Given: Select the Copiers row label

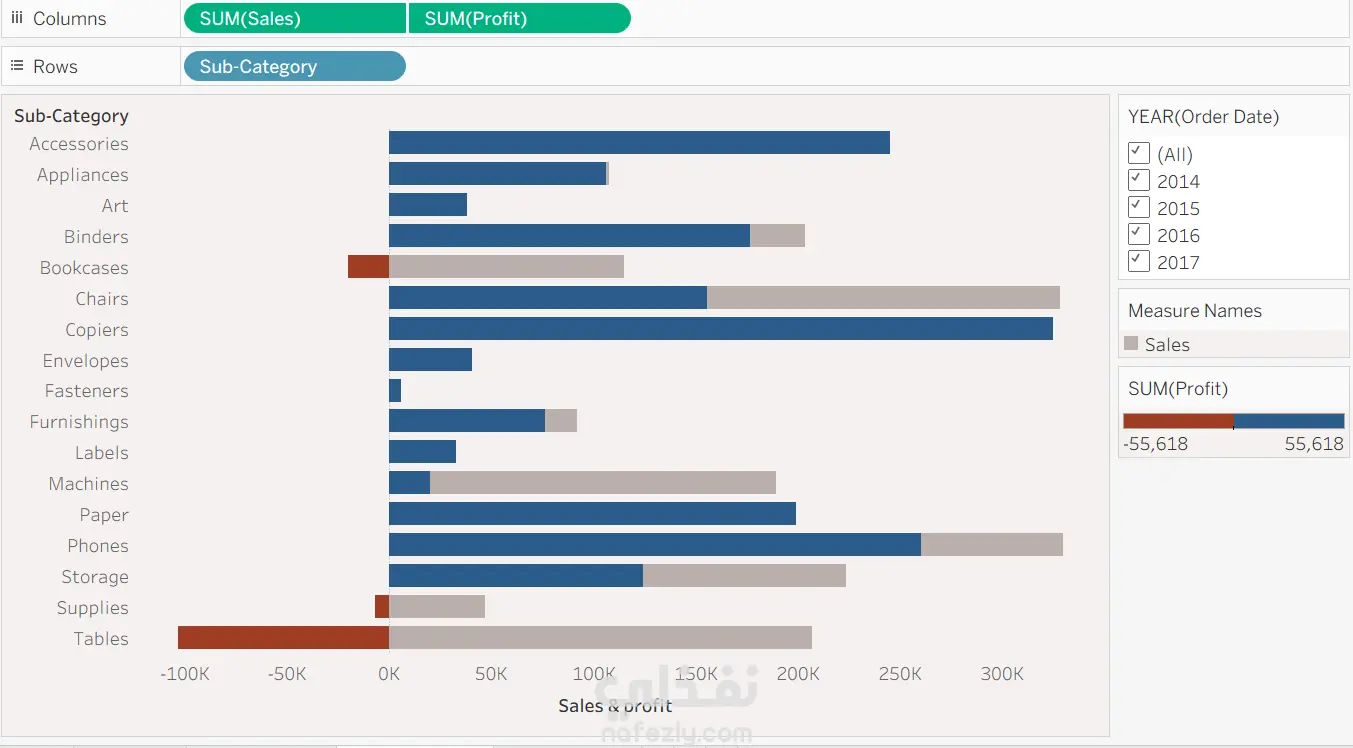Looking at the screenshot, I should (97, 330).
